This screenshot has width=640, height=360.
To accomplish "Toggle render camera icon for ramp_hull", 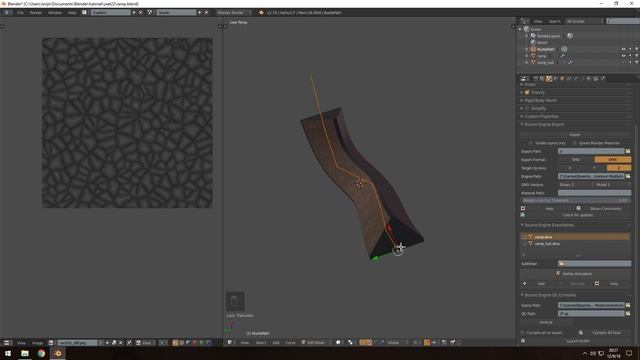I will pyautogui.click(x=637, y=62).
